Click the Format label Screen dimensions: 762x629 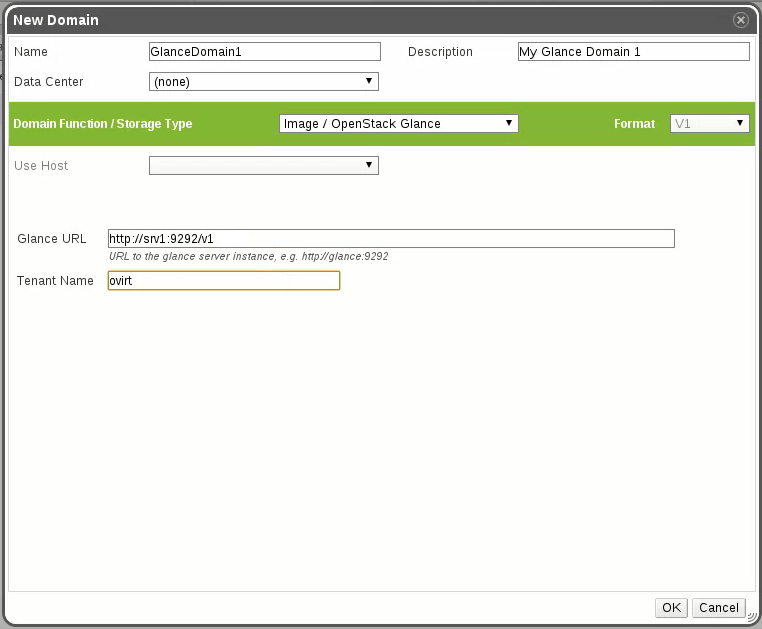634,125
